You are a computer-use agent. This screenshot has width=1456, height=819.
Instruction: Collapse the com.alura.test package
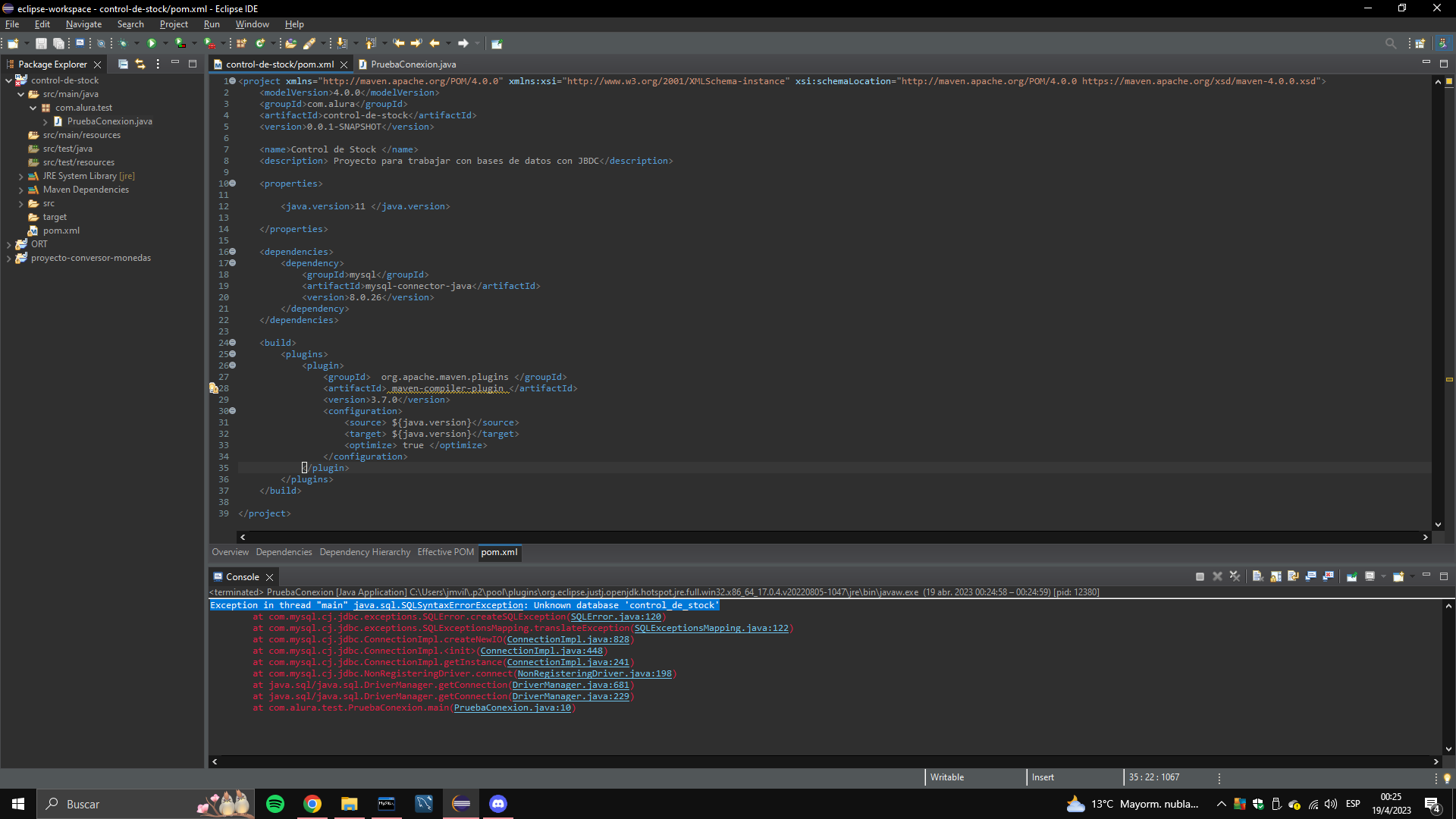tap(33, 108)
